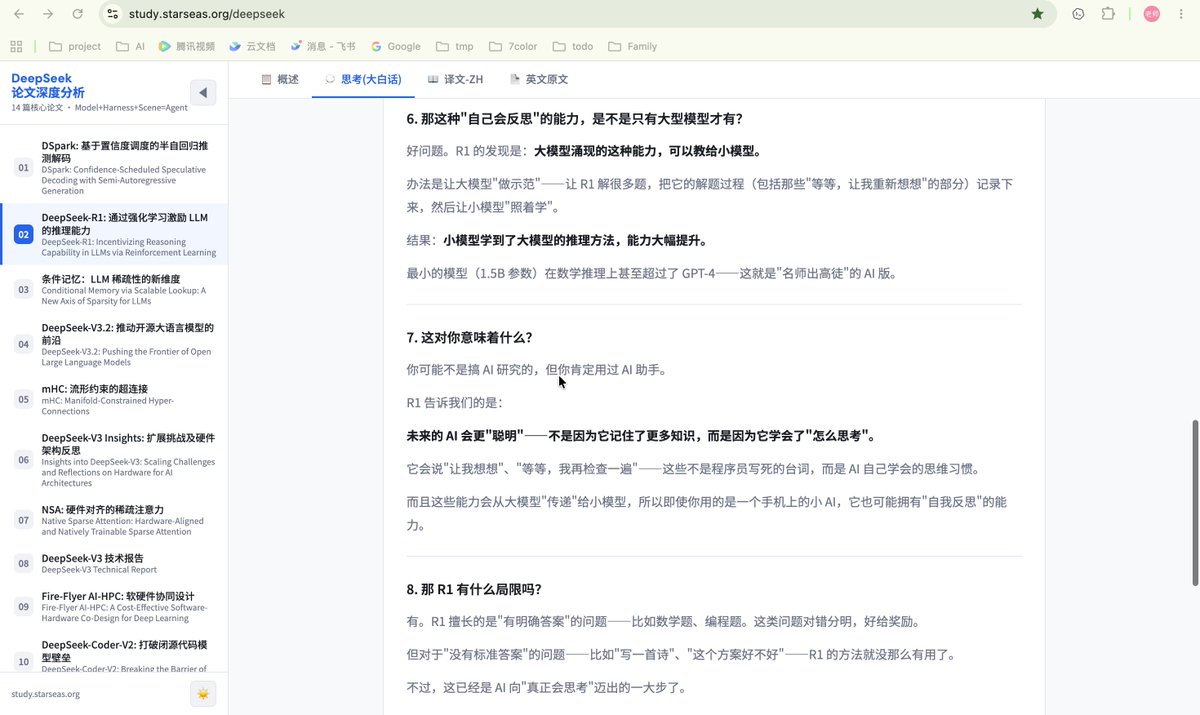Open the 7color bookmark folder
Screen dimensions: 1200x715
(x=514, y=46)
